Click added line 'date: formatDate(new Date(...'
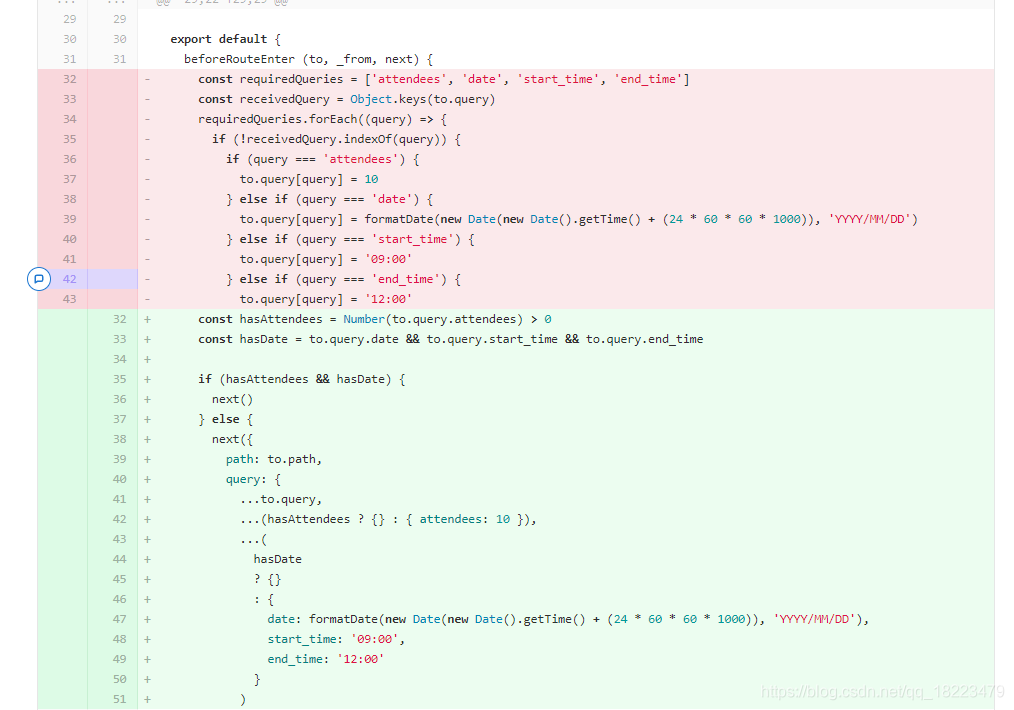This screenshot has width=1014, height=710. pyautogui.click(x=568, y=619)
